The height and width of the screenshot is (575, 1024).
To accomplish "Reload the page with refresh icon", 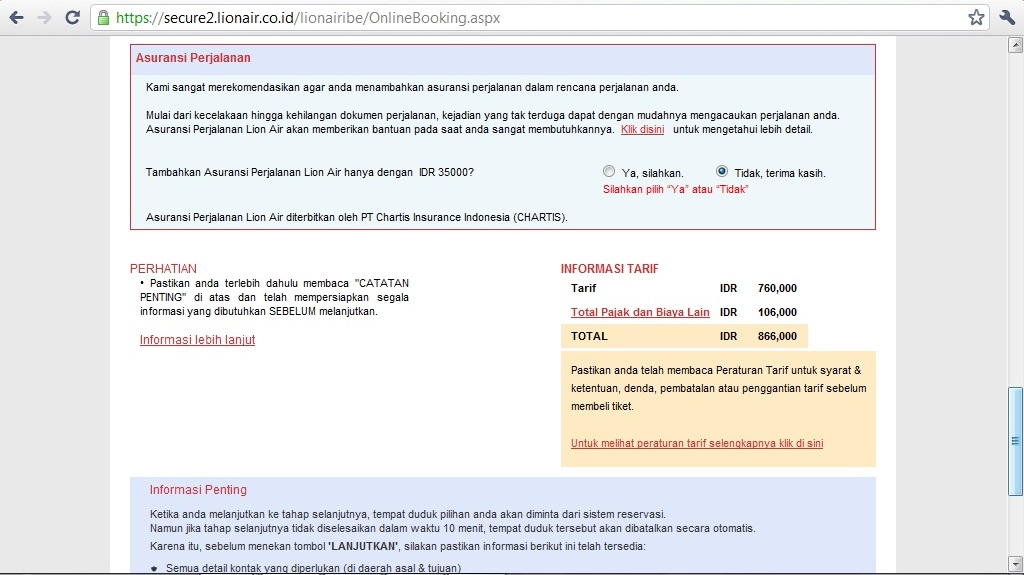I will pos(72,18).
